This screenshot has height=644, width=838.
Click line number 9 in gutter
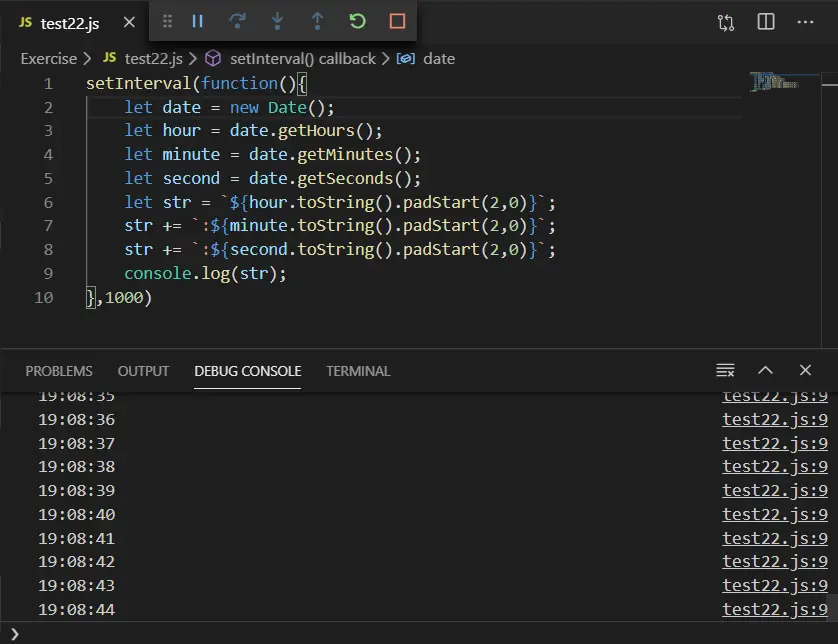click(48, 274)
